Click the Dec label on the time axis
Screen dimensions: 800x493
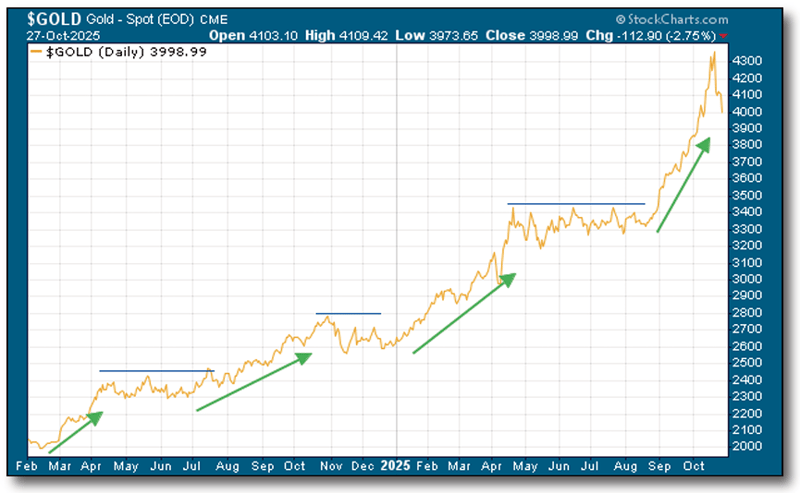pos(363,466)
